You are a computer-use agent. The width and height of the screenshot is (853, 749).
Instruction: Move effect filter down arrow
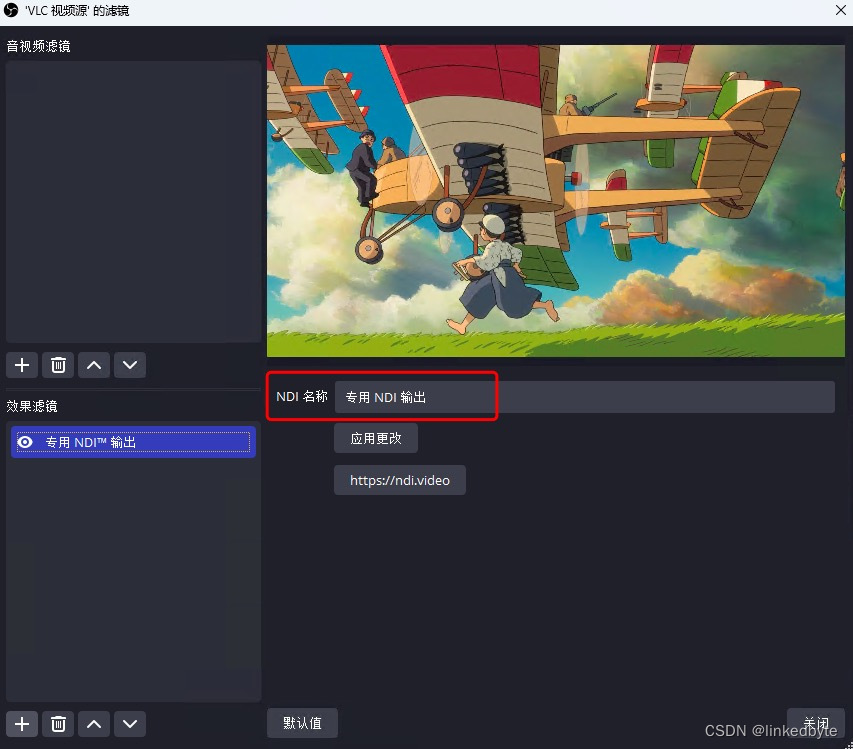pos(130,724)
